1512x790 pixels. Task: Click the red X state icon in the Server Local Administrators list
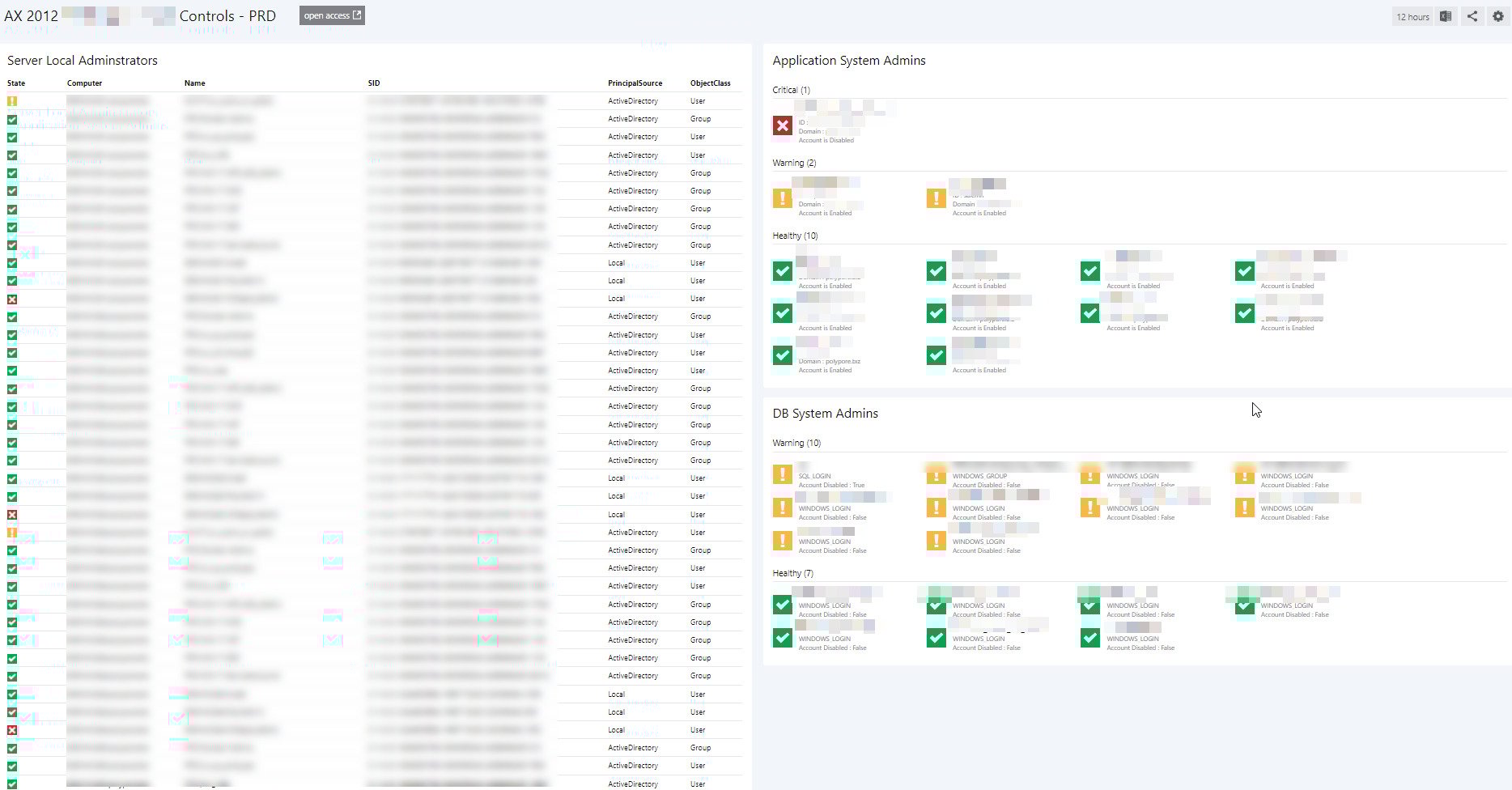point(11,298)
